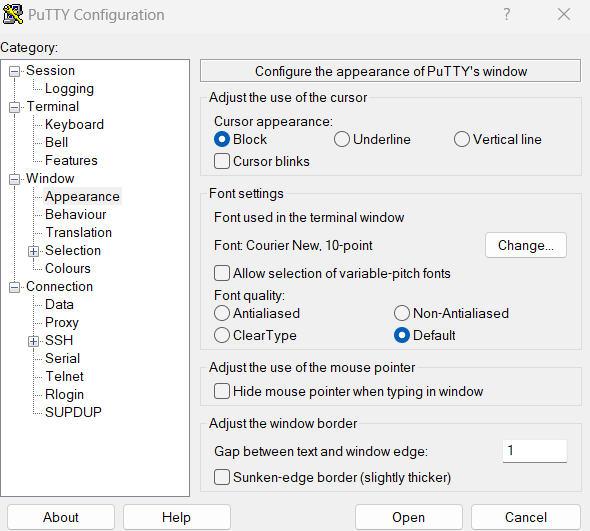Tick Hide mouse pointer when typing
Viewport: 590px width, 531px height.
click(x=222, y=391)
